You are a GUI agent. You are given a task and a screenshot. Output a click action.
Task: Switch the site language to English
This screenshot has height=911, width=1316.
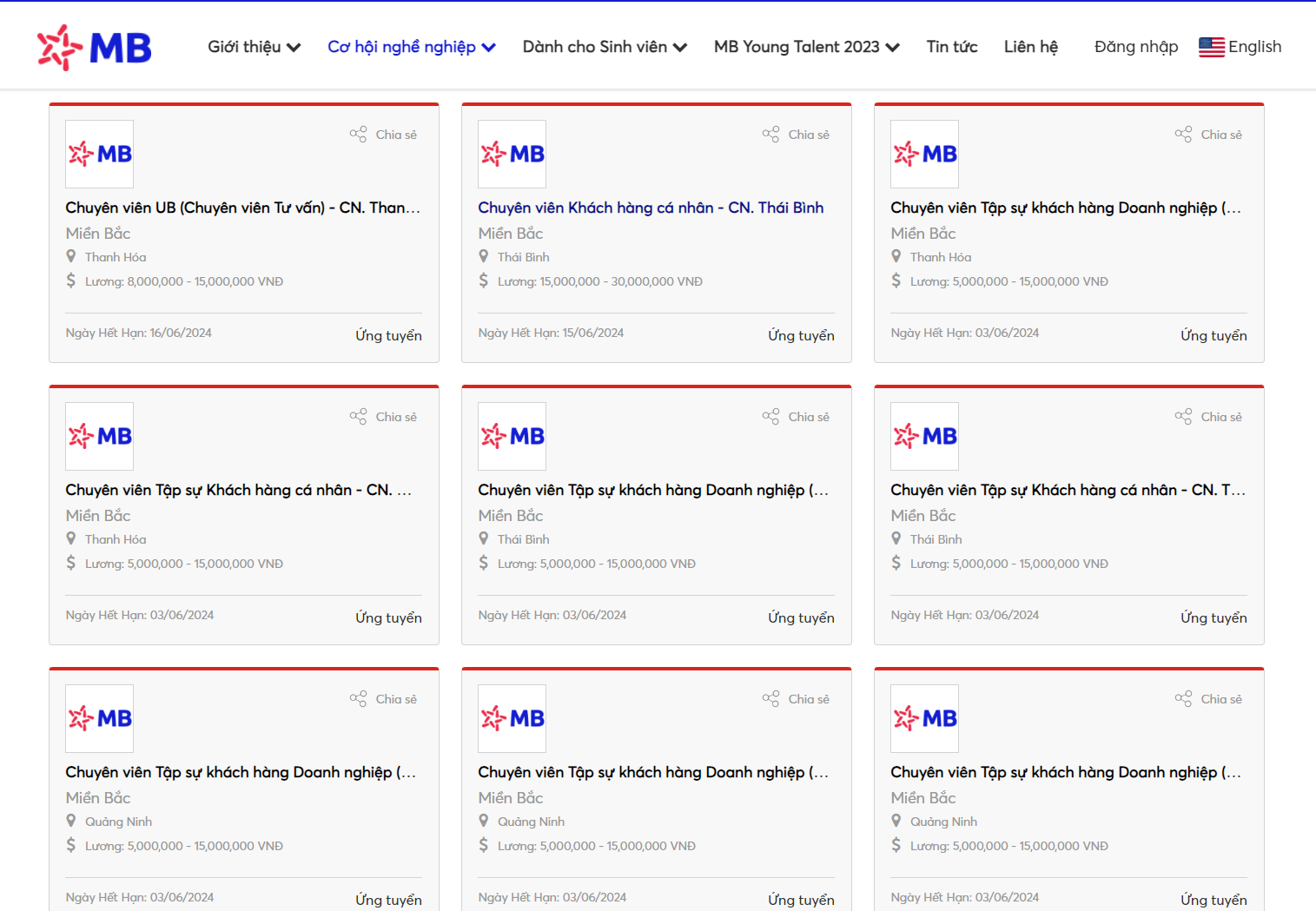click(x=1240, y=47)
